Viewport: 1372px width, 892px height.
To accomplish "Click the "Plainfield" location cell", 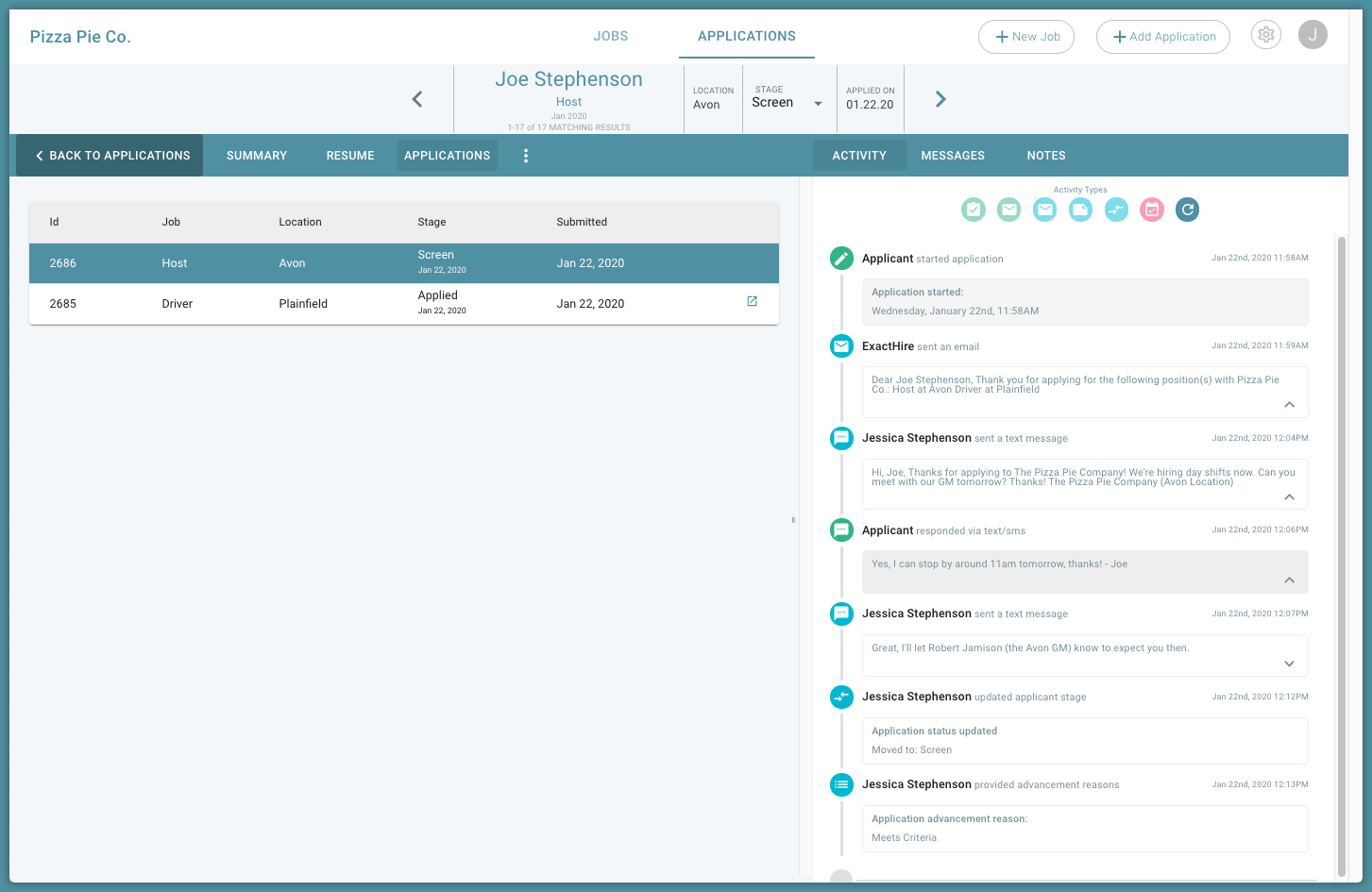I will 303,304.
